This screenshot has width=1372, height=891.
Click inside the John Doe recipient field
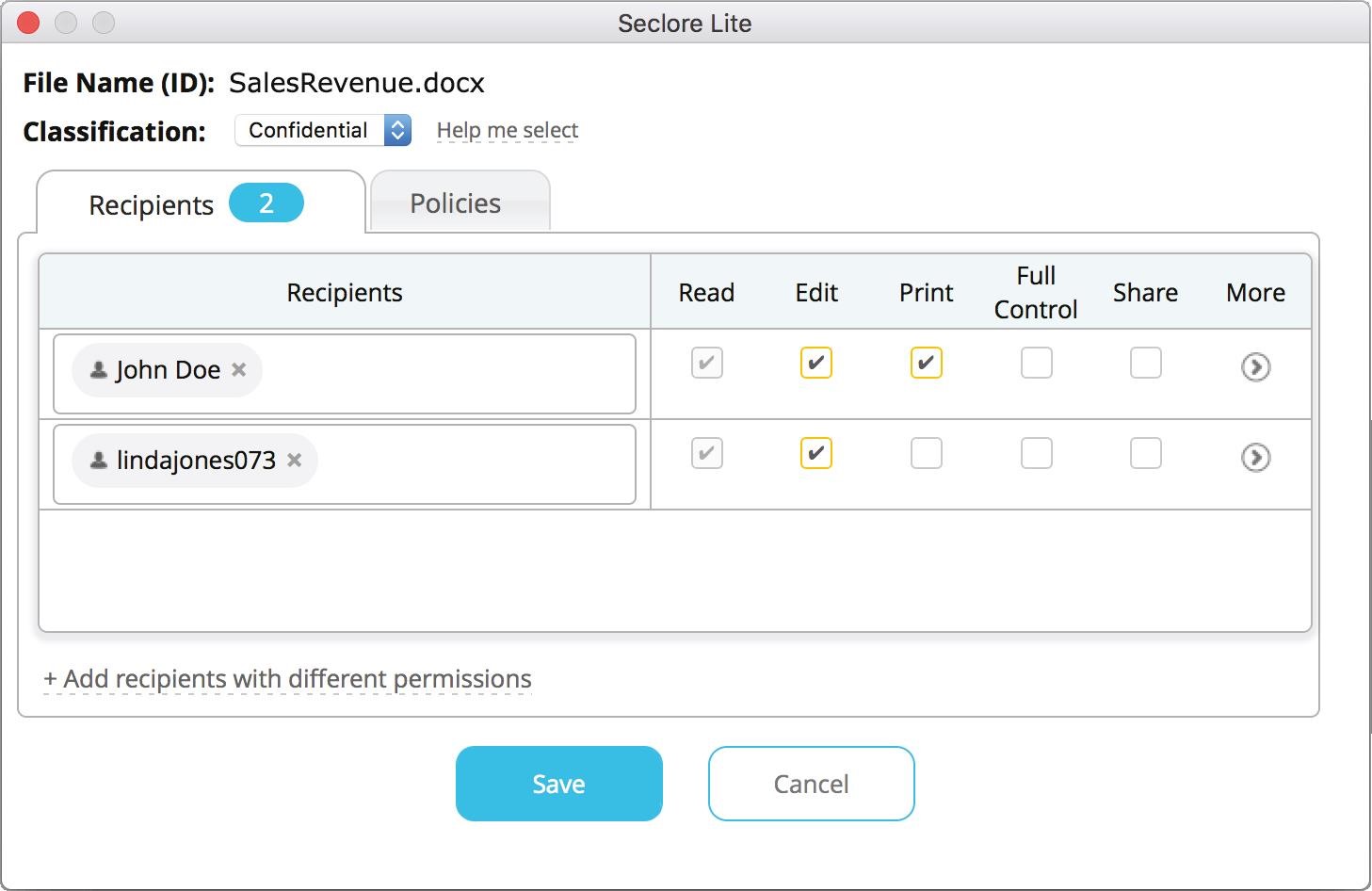pyautogui.click(x=443, y=374)
